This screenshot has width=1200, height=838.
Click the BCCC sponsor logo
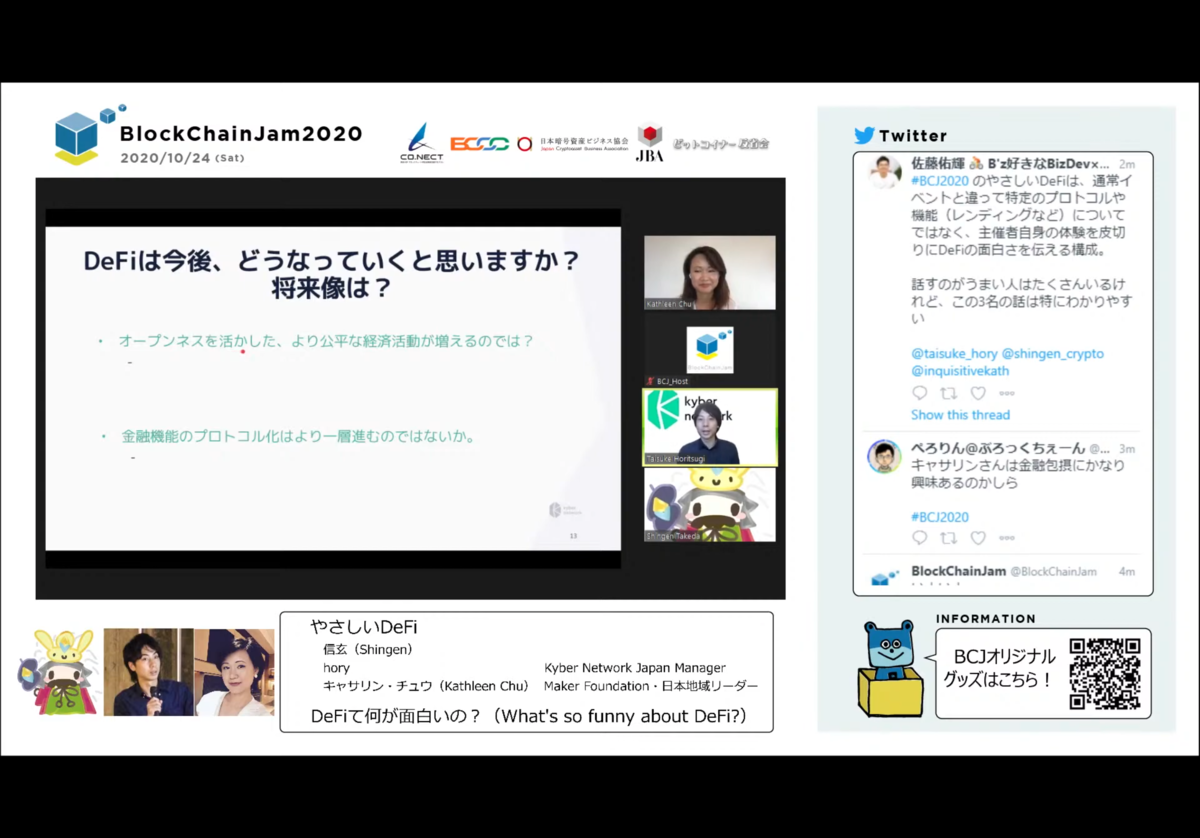tap(479, 144)
